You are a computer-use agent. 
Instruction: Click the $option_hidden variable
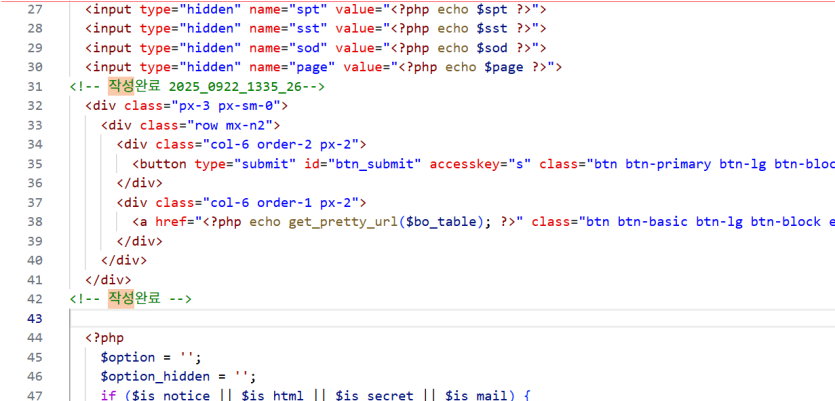click(155, 377)
